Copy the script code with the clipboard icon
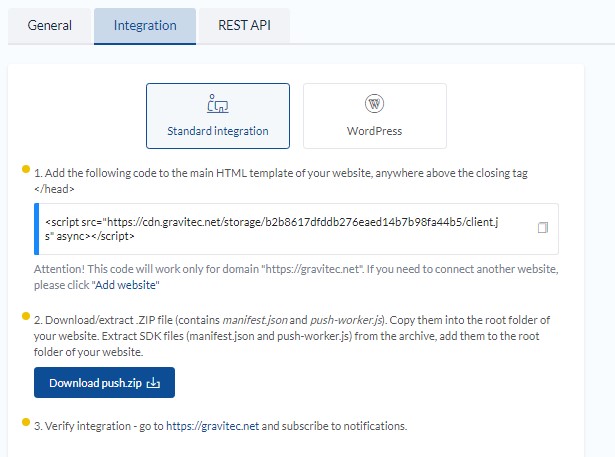The height and width of the screenshot is (457, 615). [x=543, y=227]
